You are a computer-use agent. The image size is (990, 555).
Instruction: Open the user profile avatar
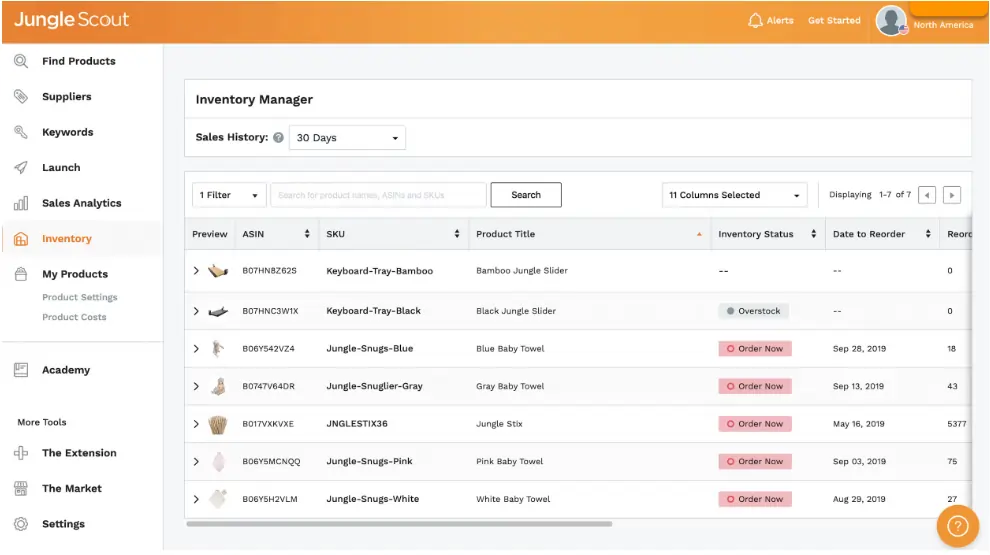click(x=890, y=21)
